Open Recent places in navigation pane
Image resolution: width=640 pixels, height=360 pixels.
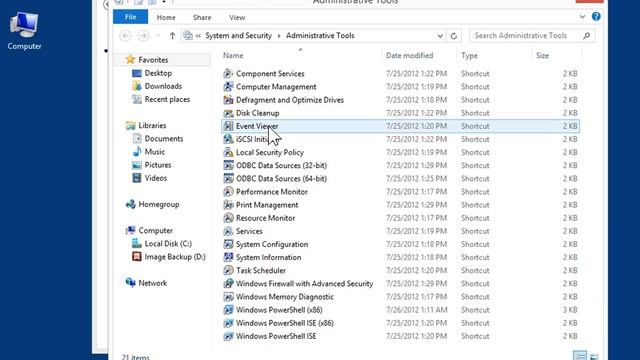pos(167,99)
